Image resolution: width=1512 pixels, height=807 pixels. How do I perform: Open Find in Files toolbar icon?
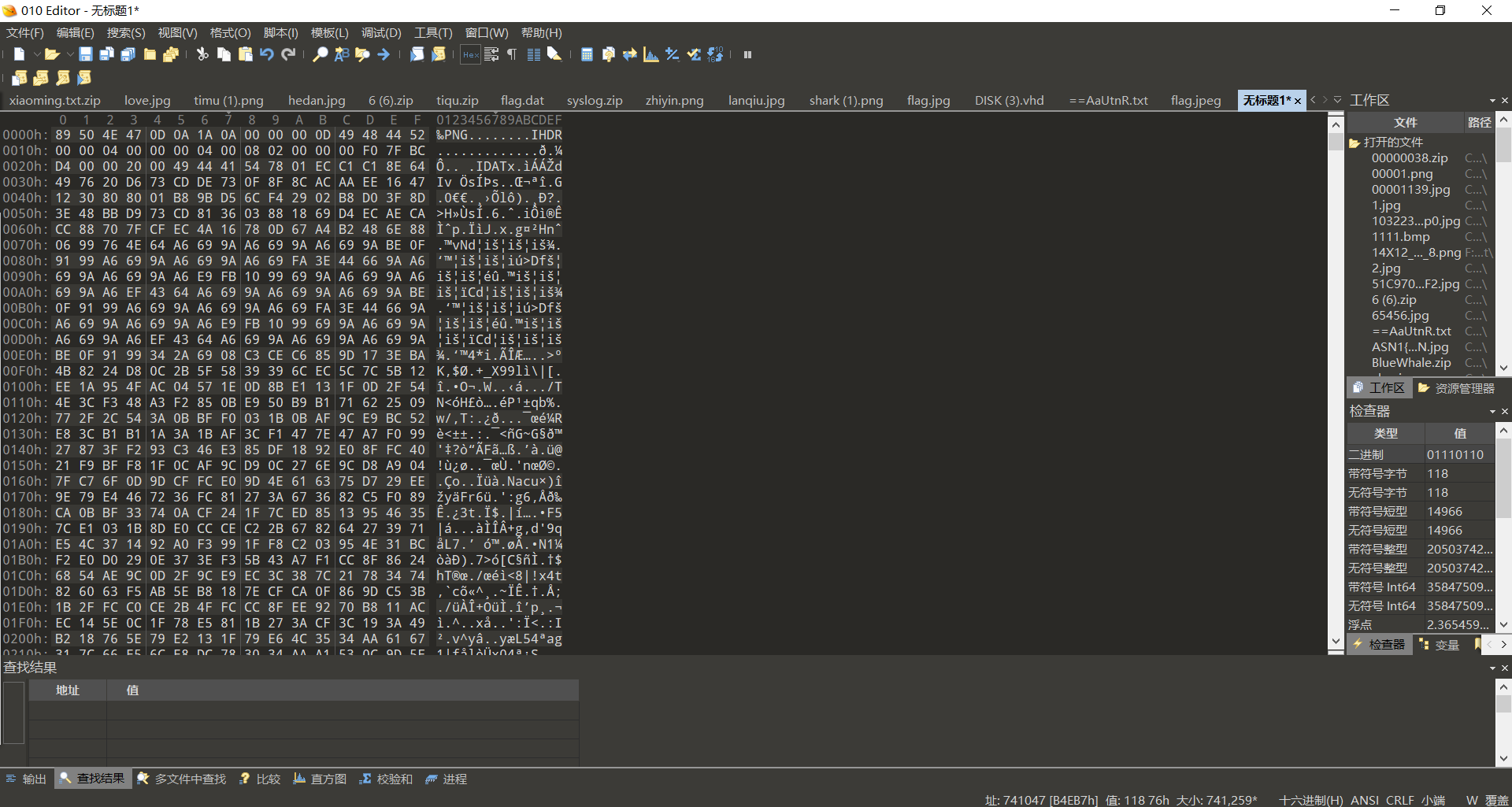click(362, 54)
